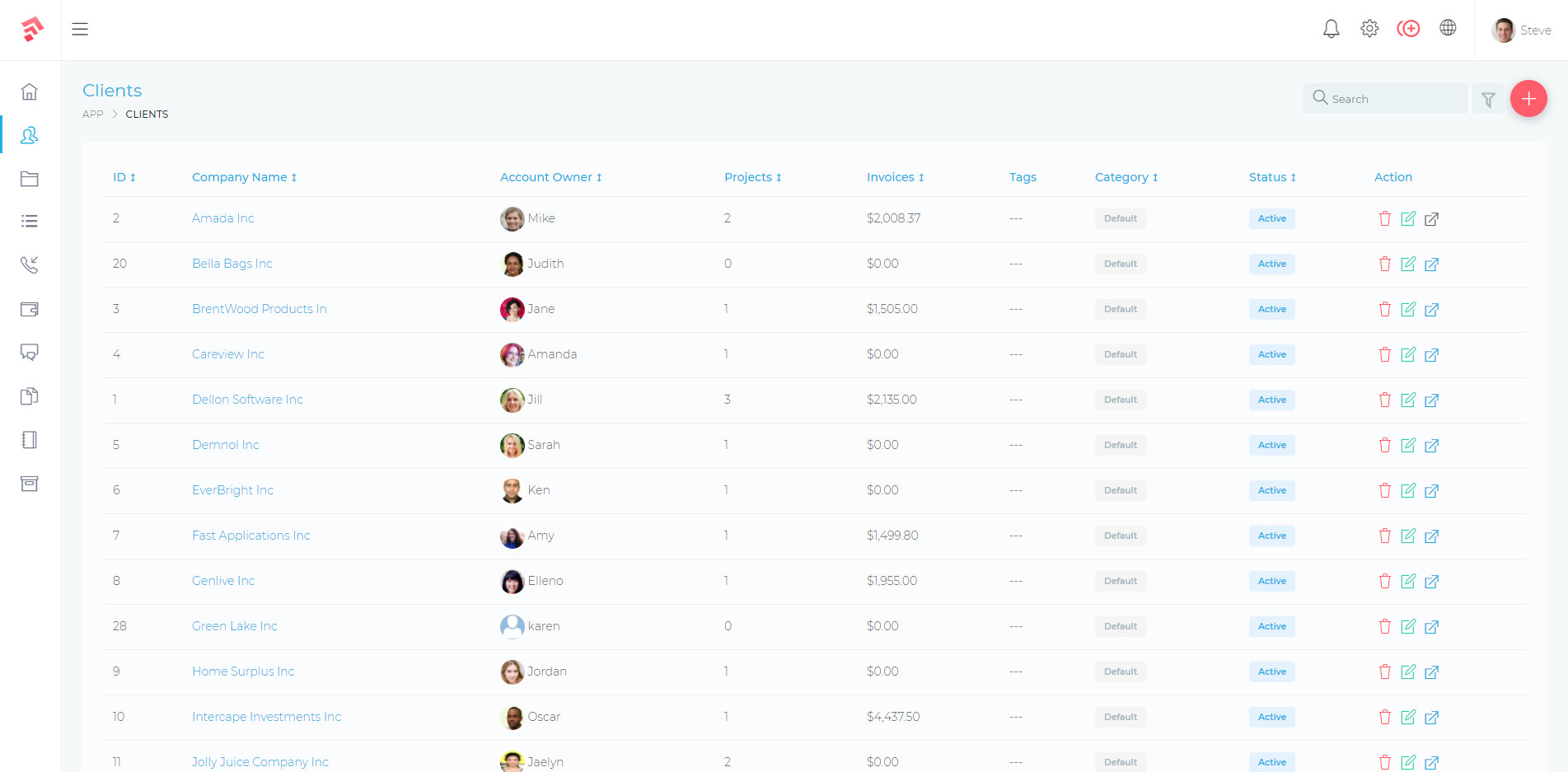Open the filter dropdown beside search
Viewport: 1568px width, 772px height.
1489,99
